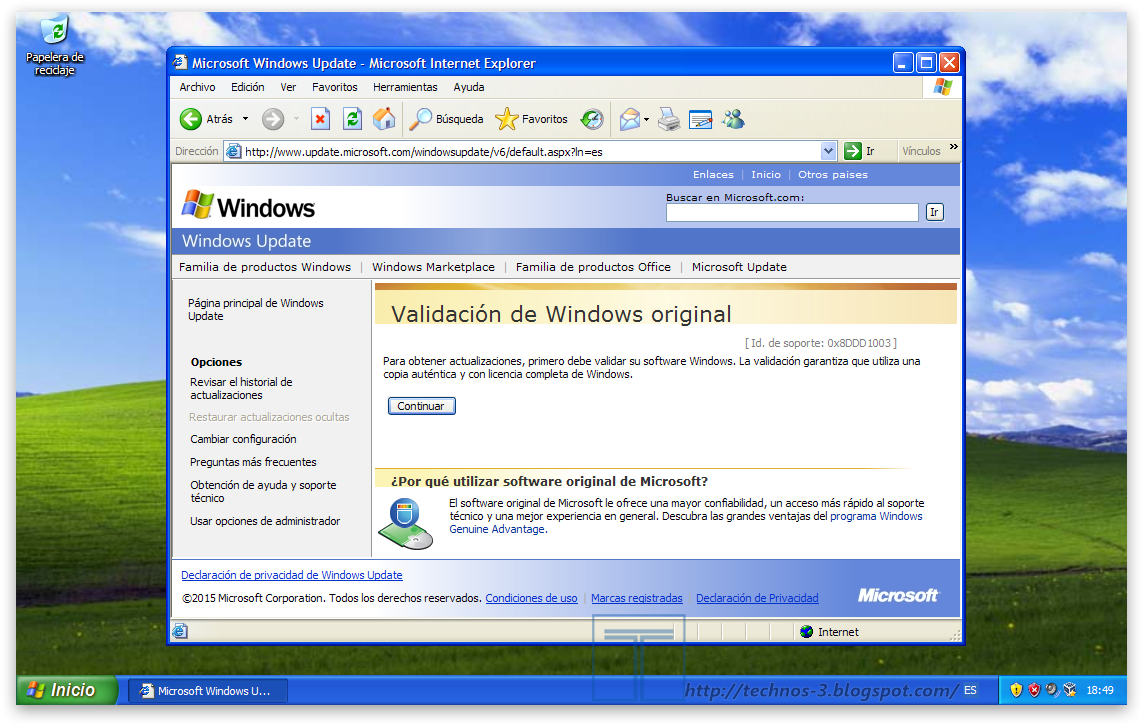1143x726 pixels.
Task: Launch Messenger from the toolbar icon
Action: [733, 119]
